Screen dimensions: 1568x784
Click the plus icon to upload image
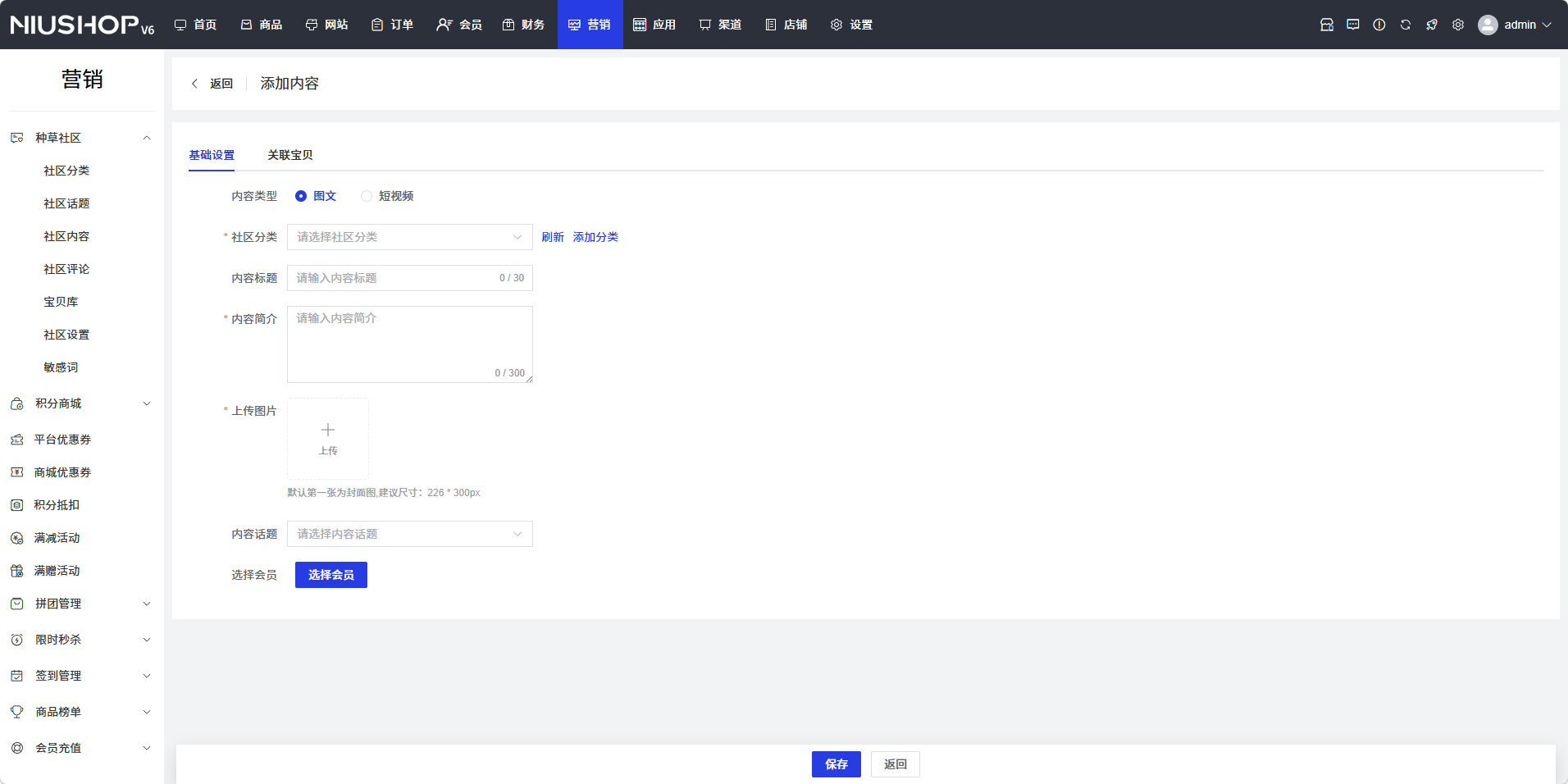(328, 431)
